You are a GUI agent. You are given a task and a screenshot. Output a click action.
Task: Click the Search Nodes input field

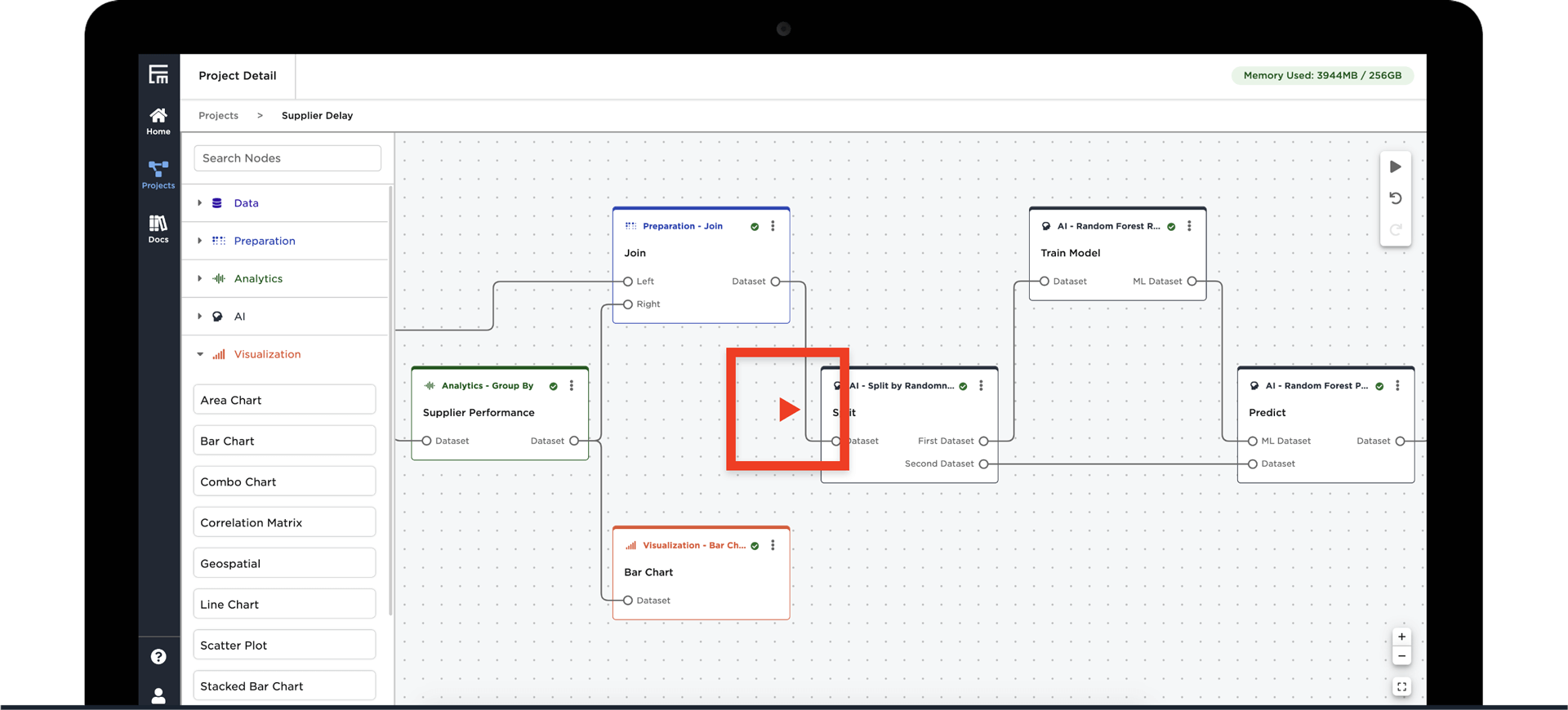coord(287,158)
